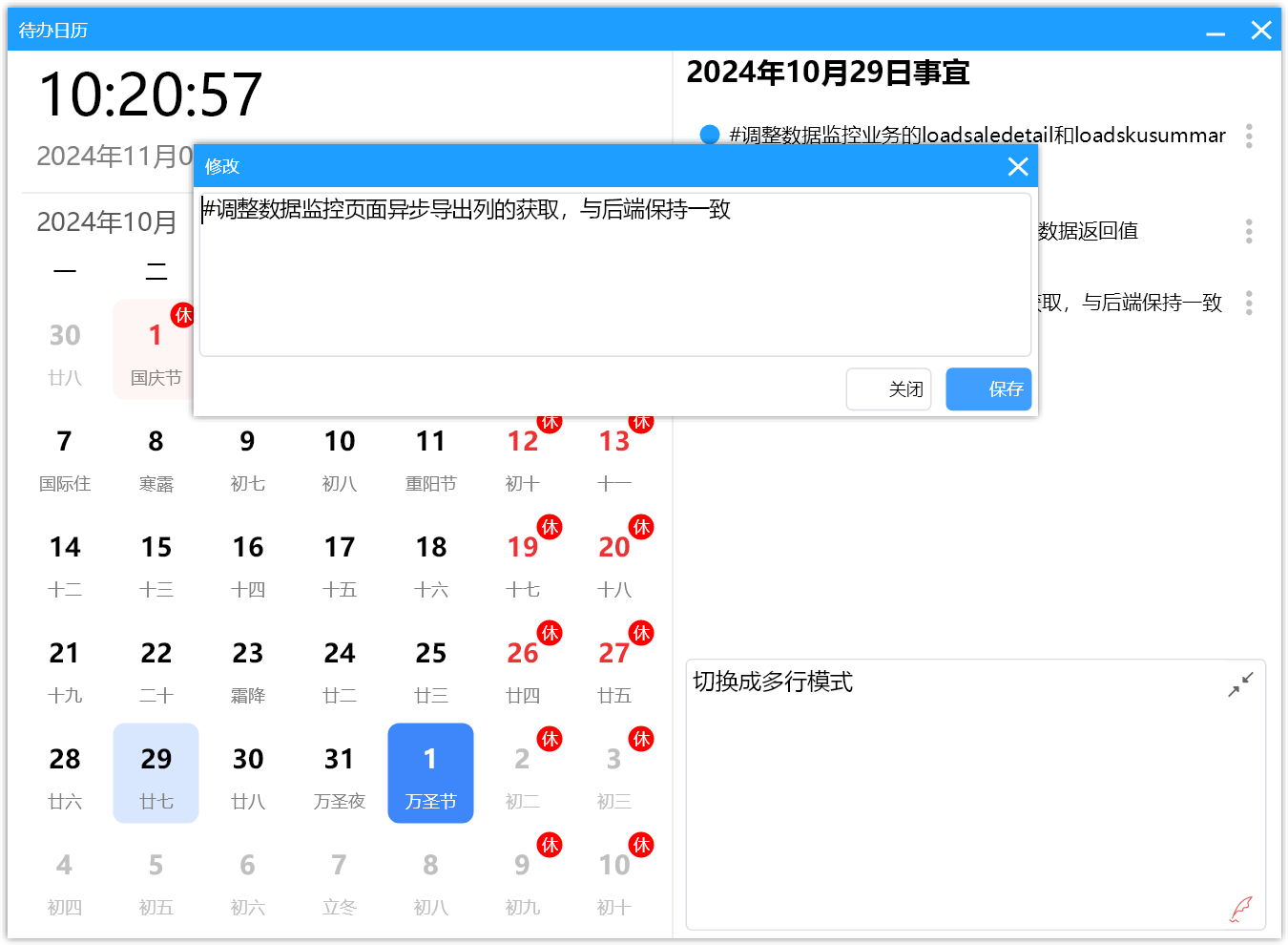The height and width of the screenshot is (945, 1288).
Task: Select greyed November 2 初二 date
Action: pyautogui.click(x=523, y=773)
